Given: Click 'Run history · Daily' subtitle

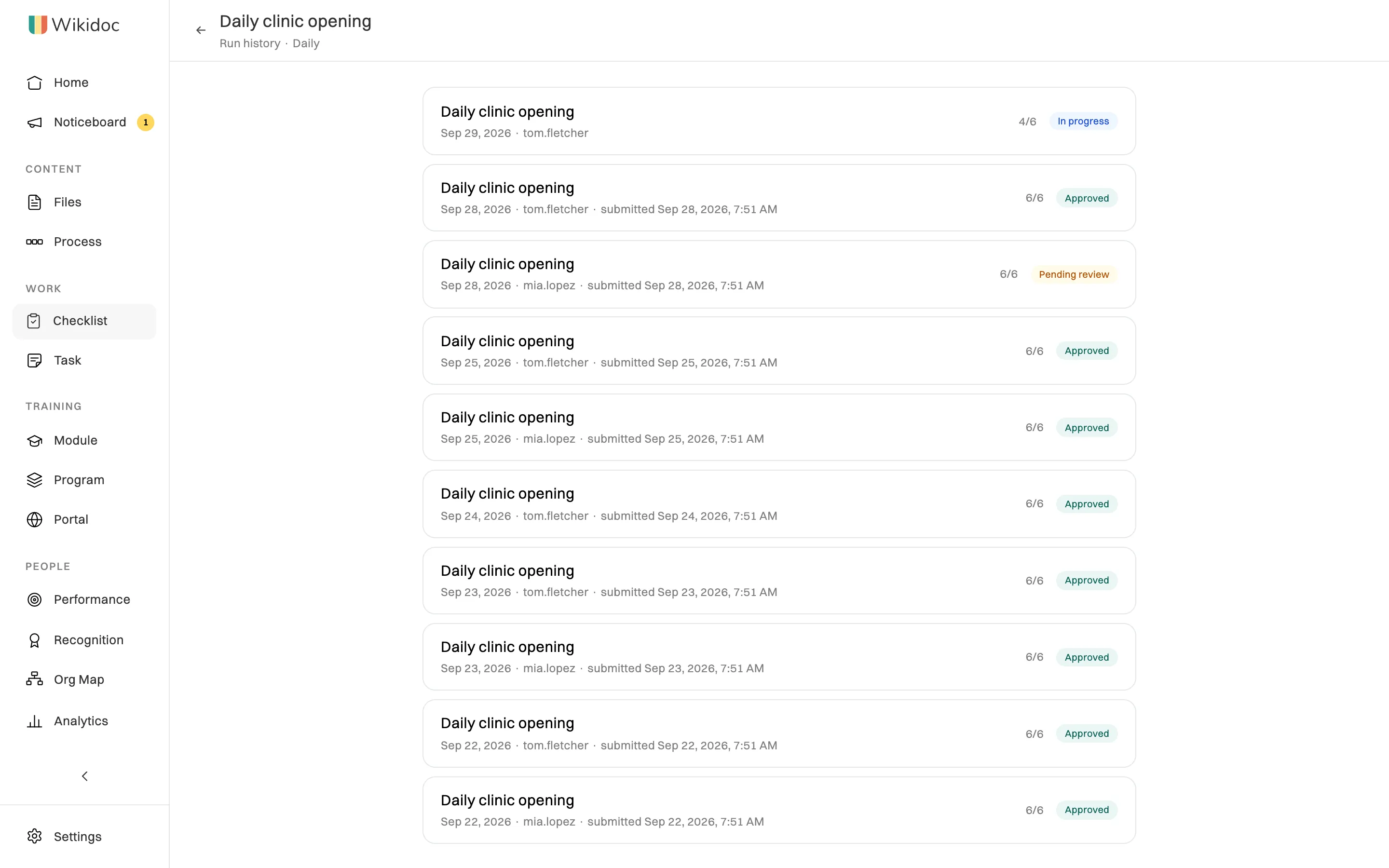Looking at the screenshot, I should [x=269, y=43].
